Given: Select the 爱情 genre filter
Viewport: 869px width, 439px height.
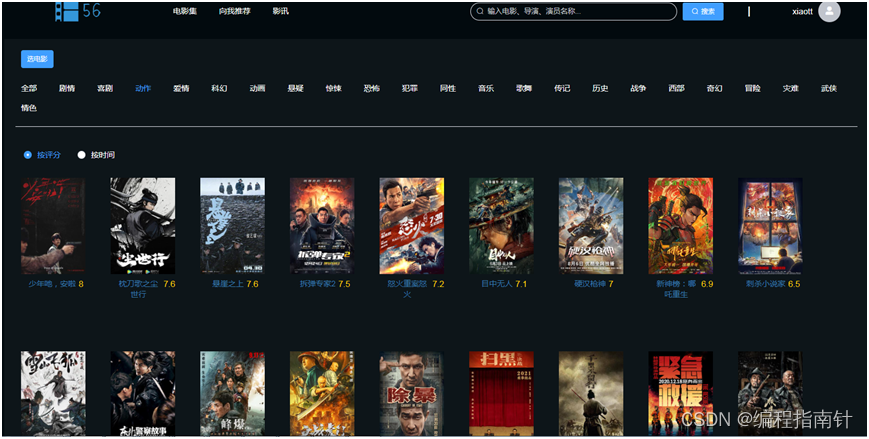Looking at the screenshot, I should [181, 88].
